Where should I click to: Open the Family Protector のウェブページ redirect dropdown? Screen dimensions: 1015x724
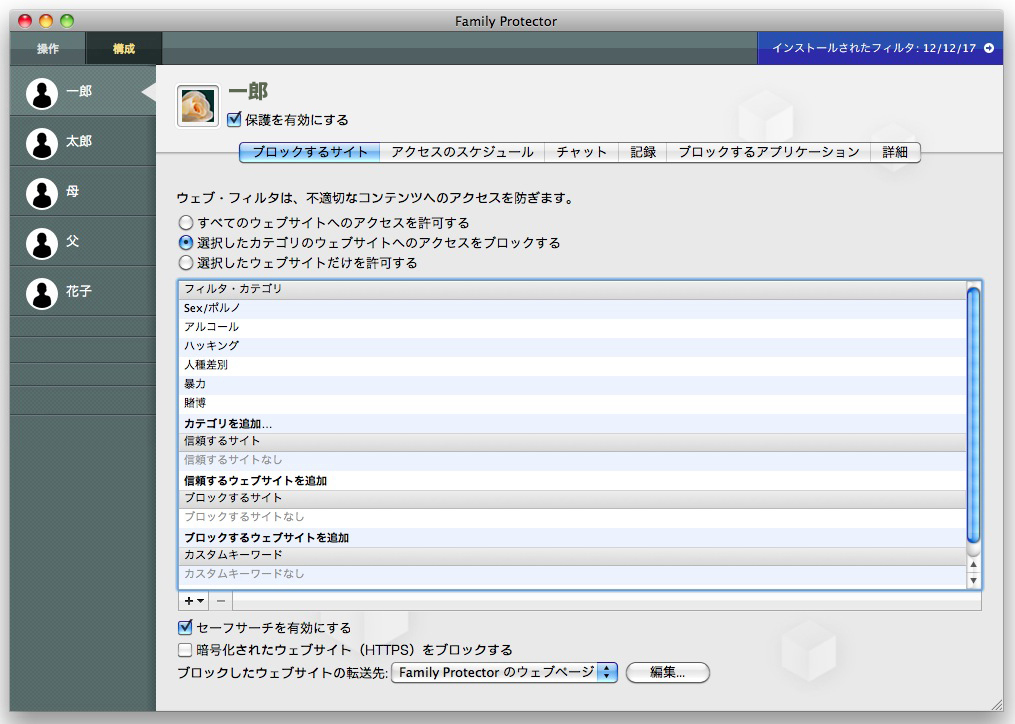tap(504, 672)
